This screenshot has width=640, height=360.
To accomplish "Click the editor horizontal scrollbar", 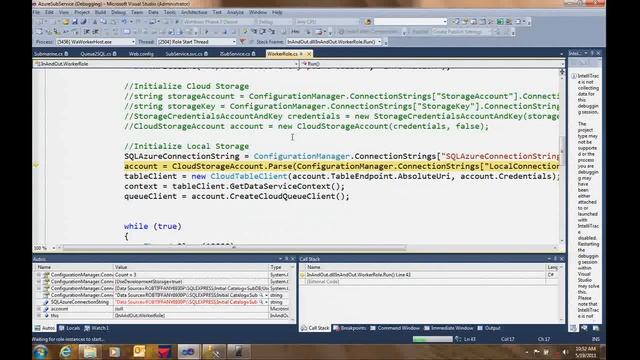I will pyautogui.click(x=235, y=248).
